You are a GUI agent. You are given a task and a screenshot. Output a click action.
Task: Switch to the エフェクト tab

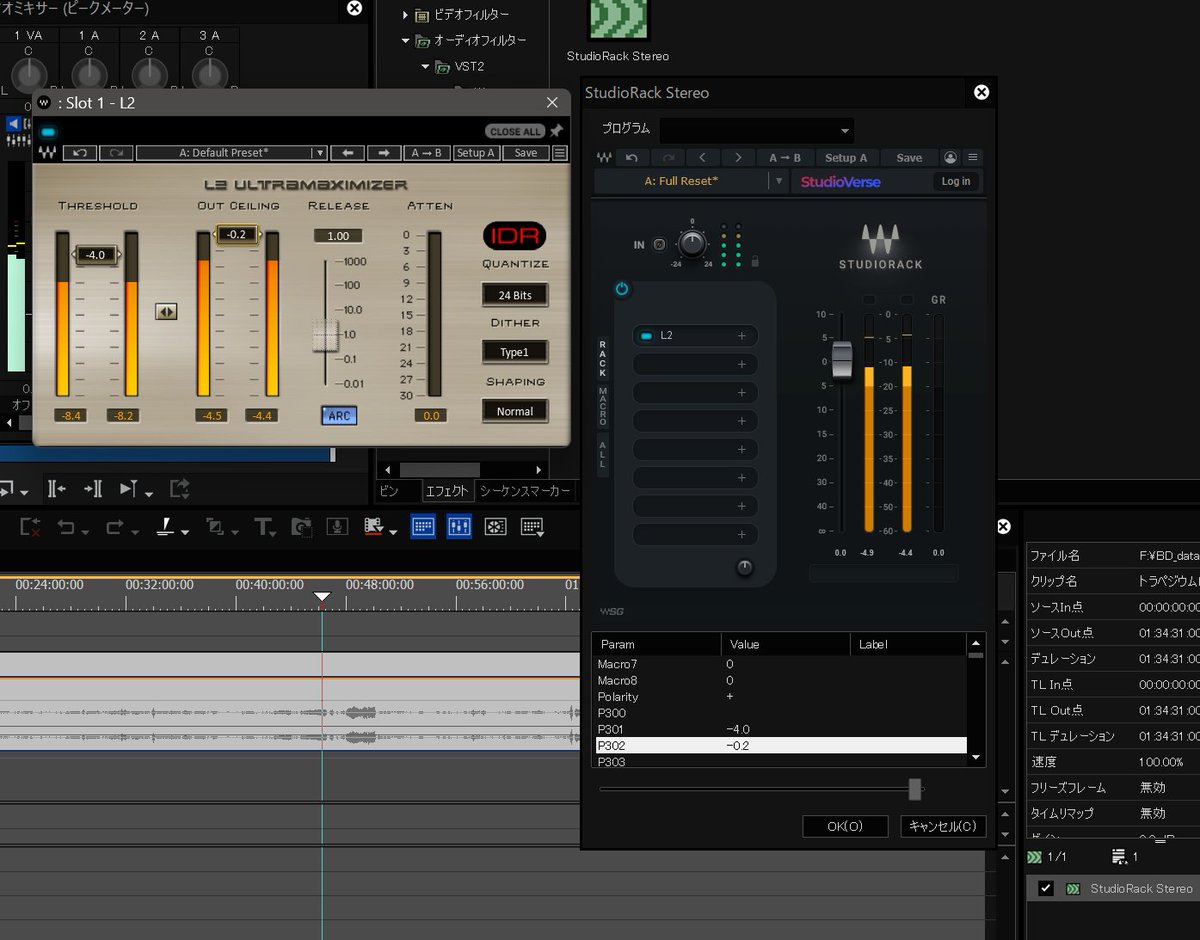tap(446, 491)
